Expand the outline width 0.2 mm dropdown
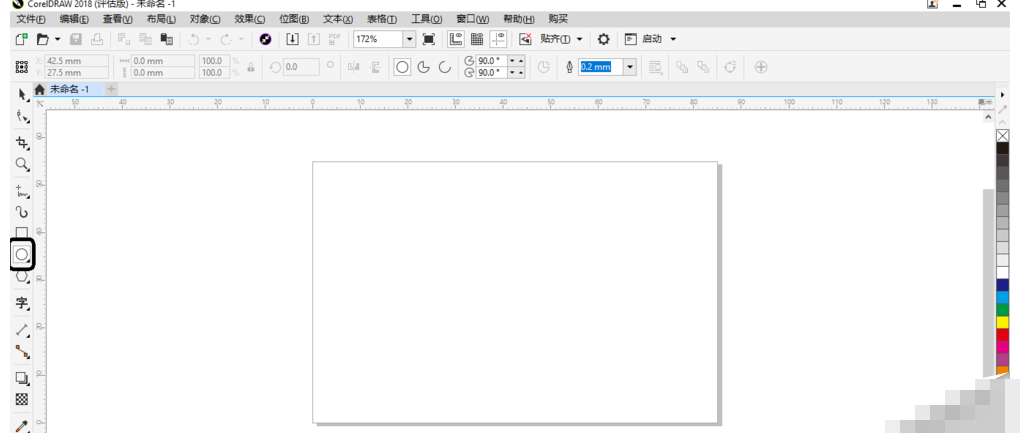This screenshot has height=433, width=1031. click(631, 67)
